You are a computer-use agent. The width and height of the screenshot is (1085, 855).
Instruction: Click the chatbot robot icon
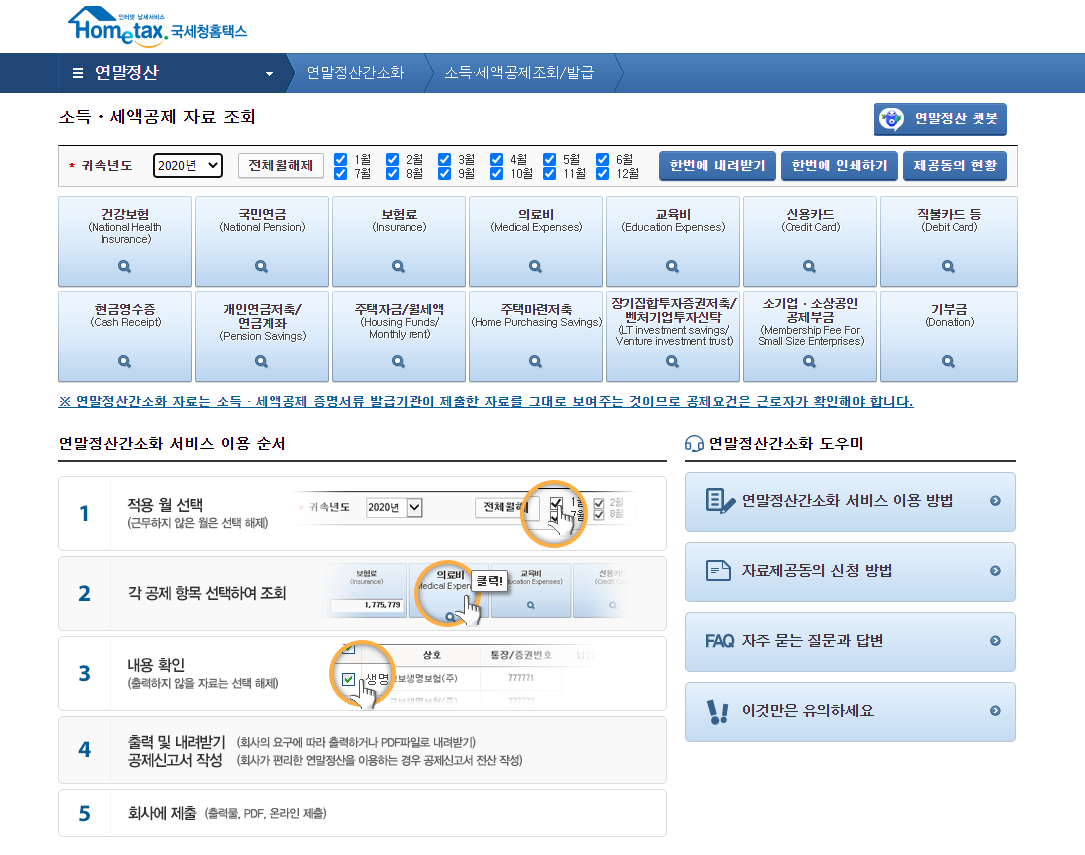coord(891,119)
